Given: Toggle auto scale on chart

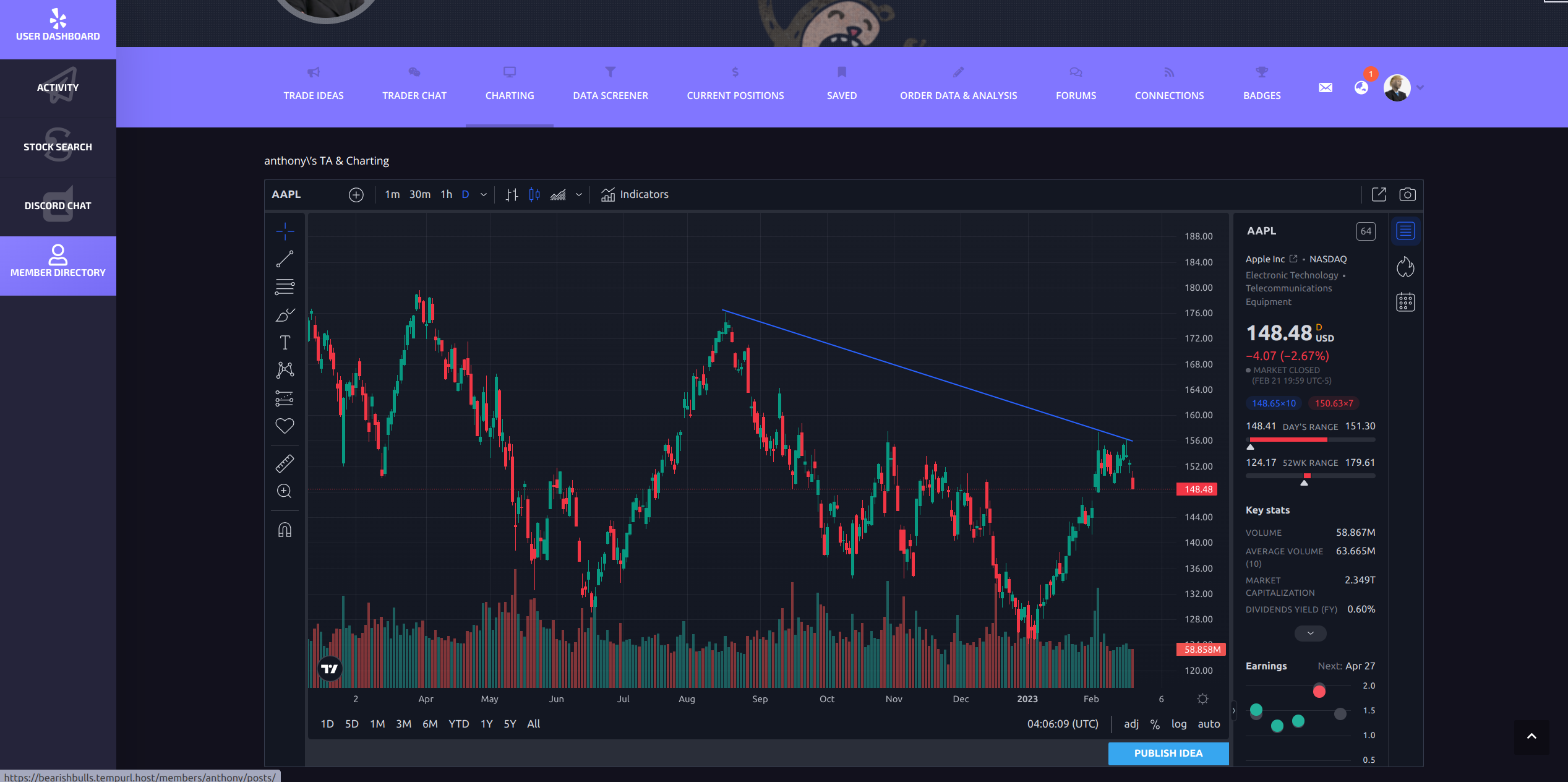Looking at the screenshot, I should coord(1209,724).
